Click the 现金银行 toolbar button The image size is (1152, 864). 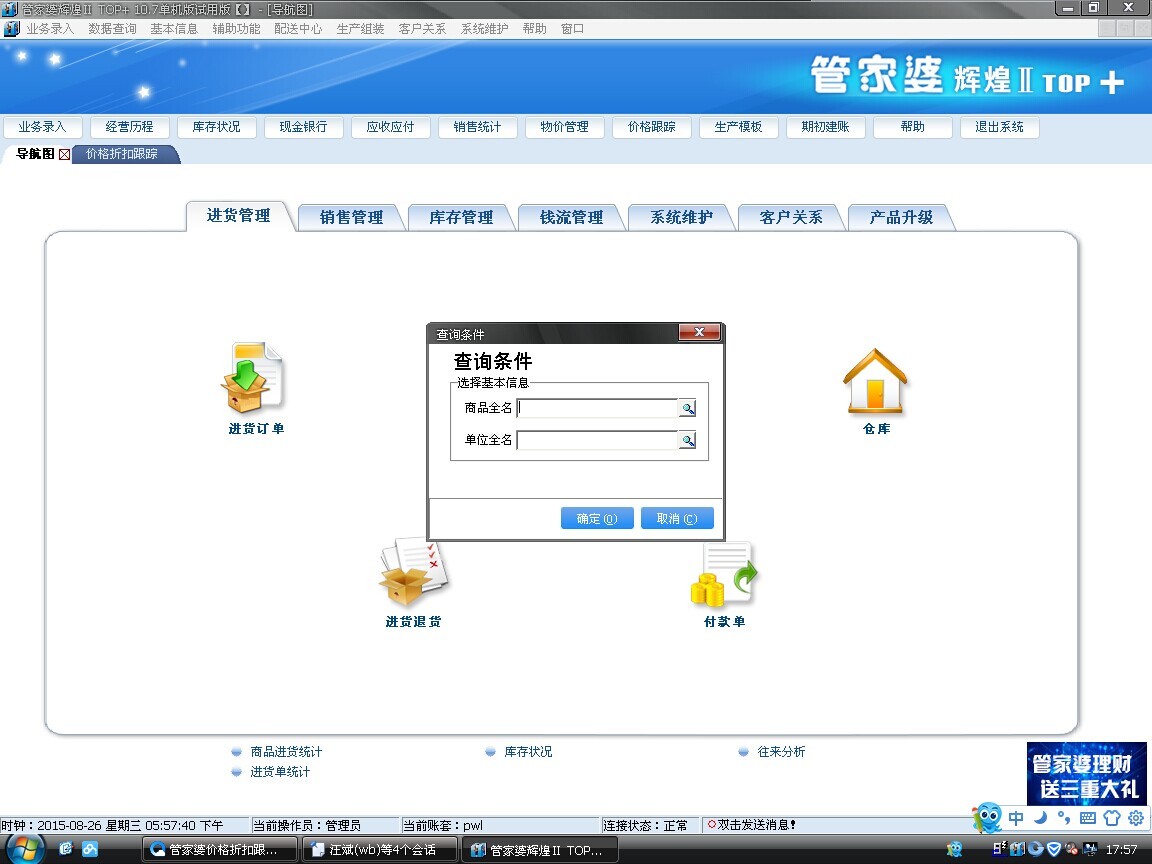(303, 127)
